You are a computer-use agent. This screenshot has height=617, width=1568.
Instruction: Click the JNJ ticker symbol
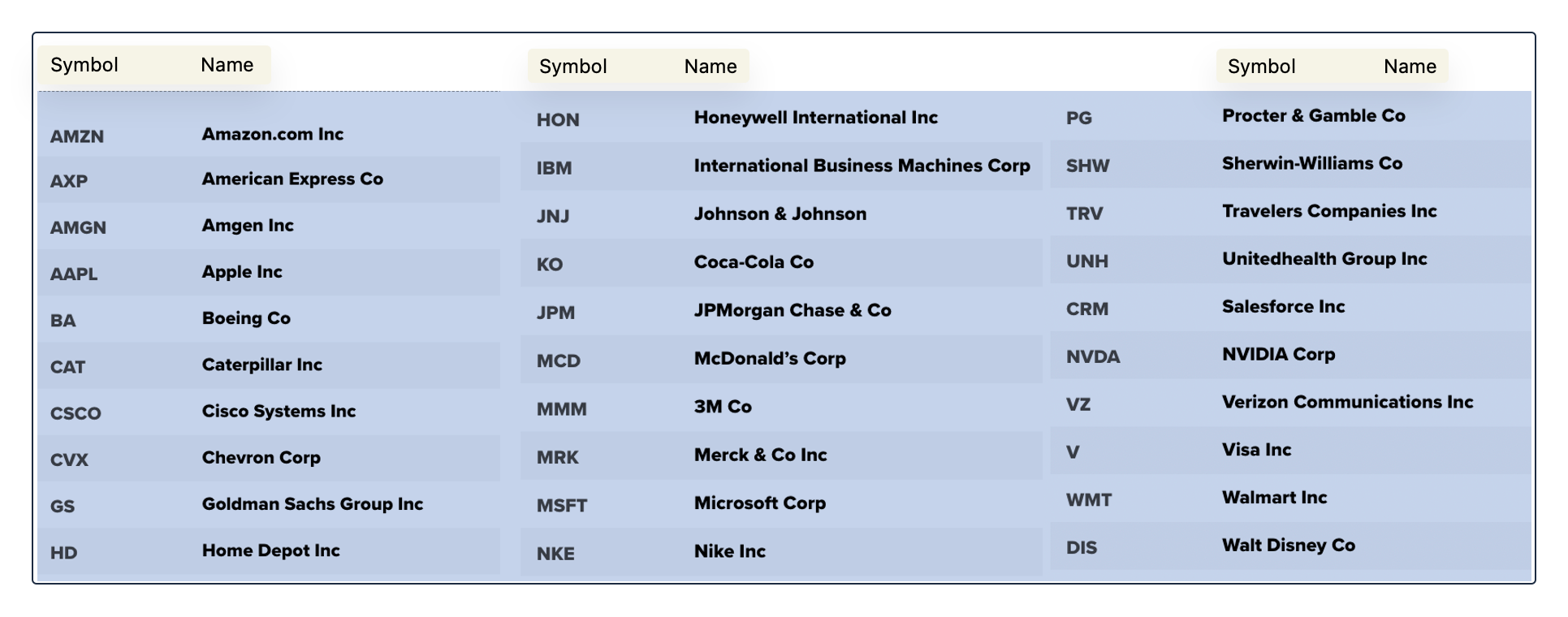(553, 217)
